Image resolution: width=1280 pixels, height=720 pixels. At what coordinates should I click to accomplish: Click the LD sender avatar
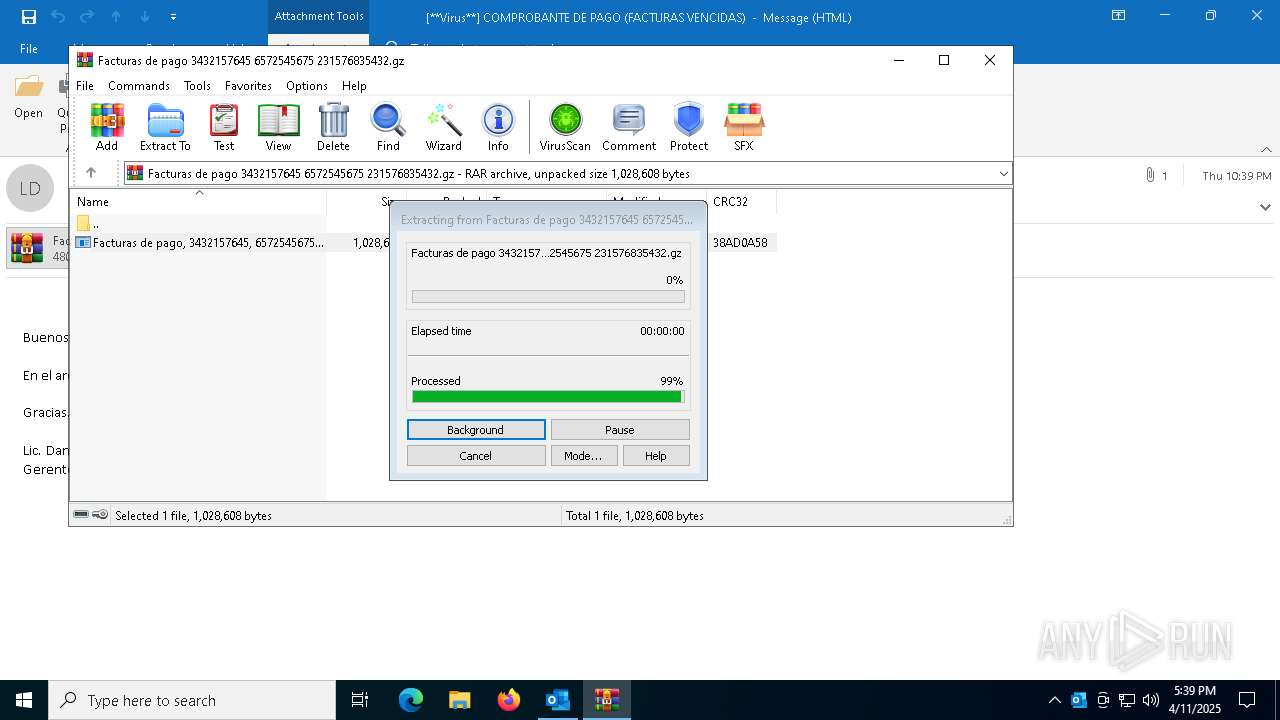(x=30, y=188)
